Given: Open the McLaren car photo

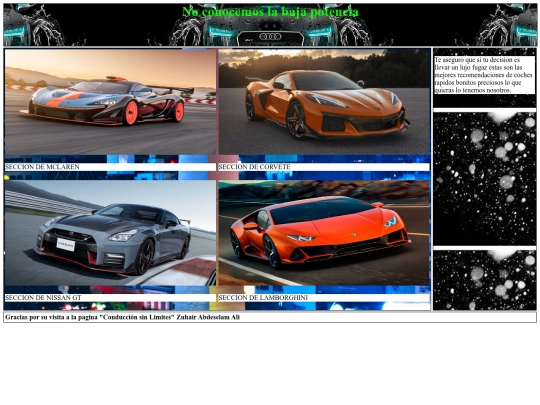Looking at the screenshot, I should click(110, 102).
